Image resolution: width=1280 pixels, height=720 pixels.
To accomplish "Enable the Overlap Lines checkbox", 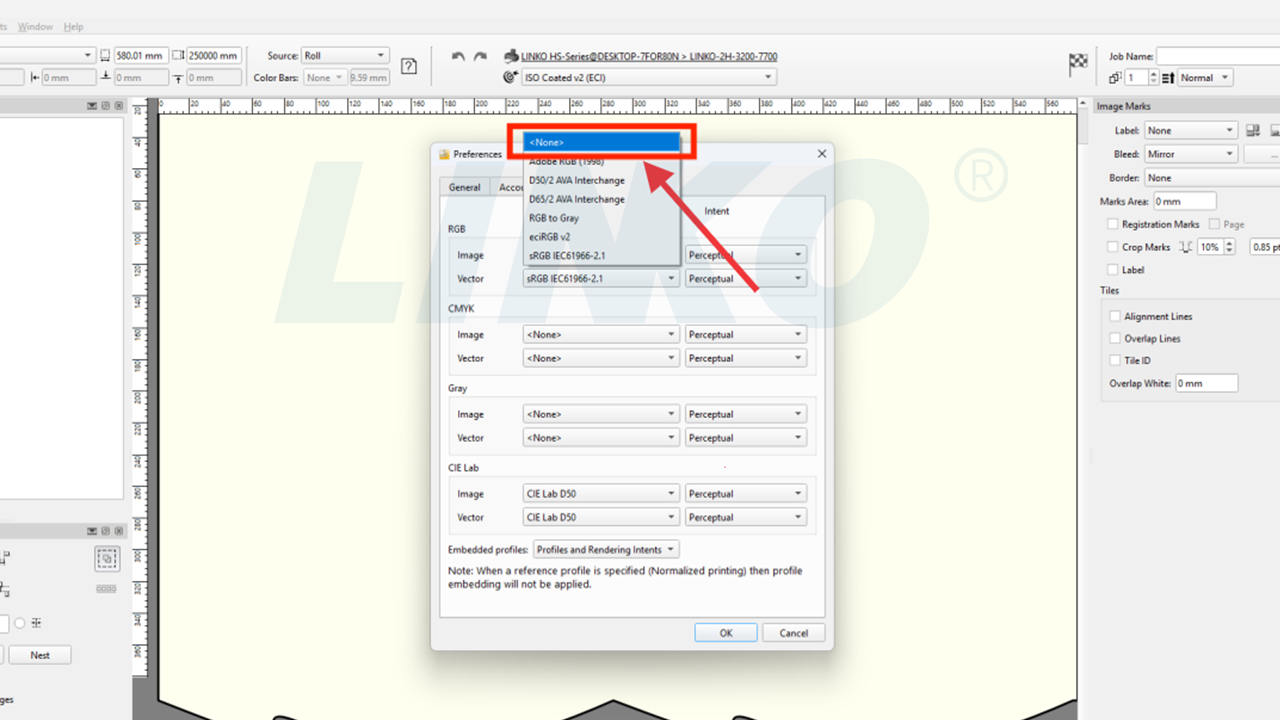I will [1115, 338].
